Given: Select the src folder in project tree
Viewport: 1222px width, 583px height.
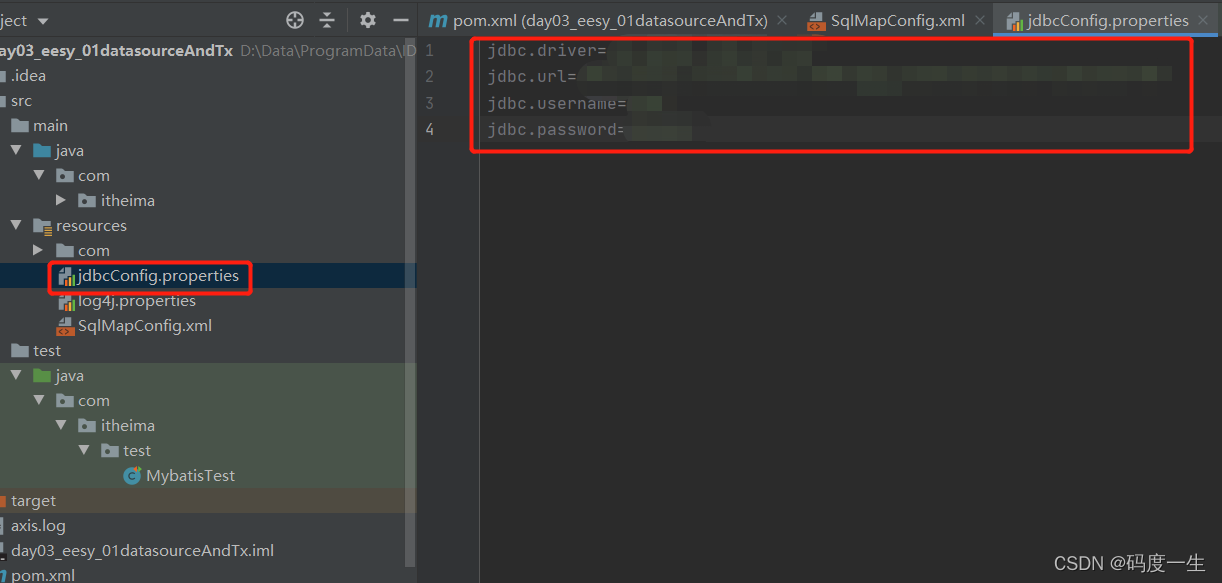Looking at the screenshot, I should coord(21,100).
